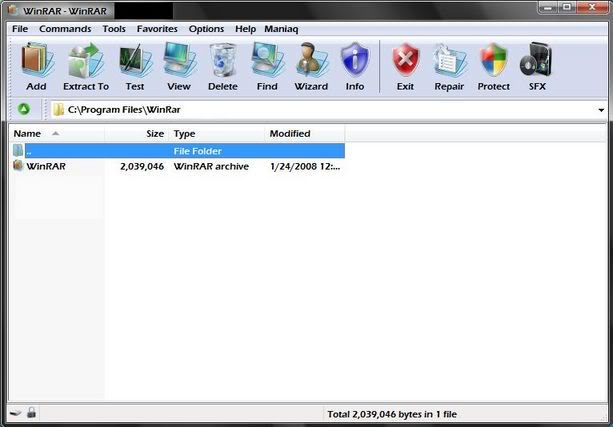Image resolution: width=613 pixels, height=427 pixels.
Task: Open the Options menu
Action: click(x=206, y=29)
